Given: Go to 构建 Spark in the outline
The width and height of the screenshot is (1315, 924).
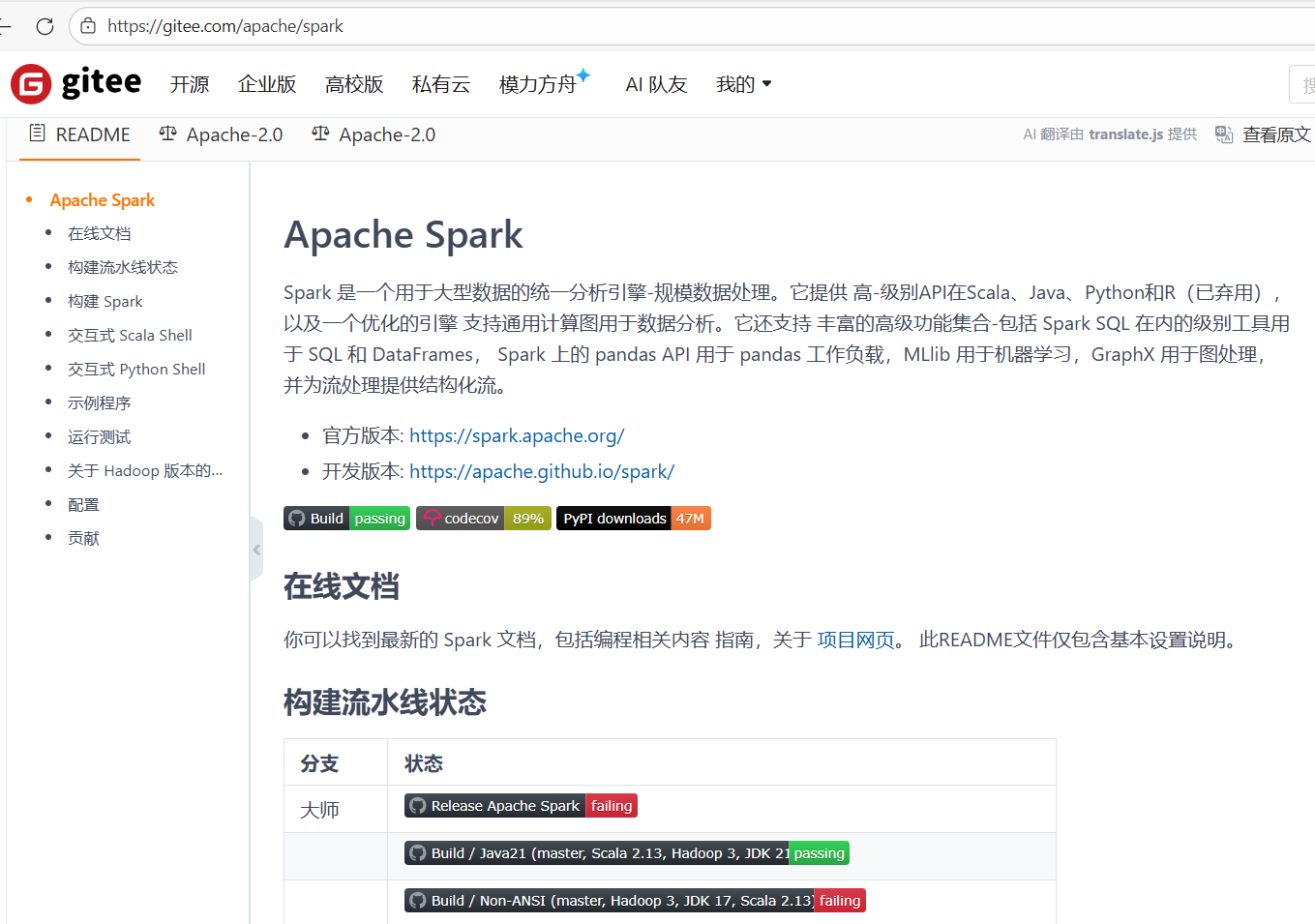Looking at the screenshot, I should (x=105, y=301).
